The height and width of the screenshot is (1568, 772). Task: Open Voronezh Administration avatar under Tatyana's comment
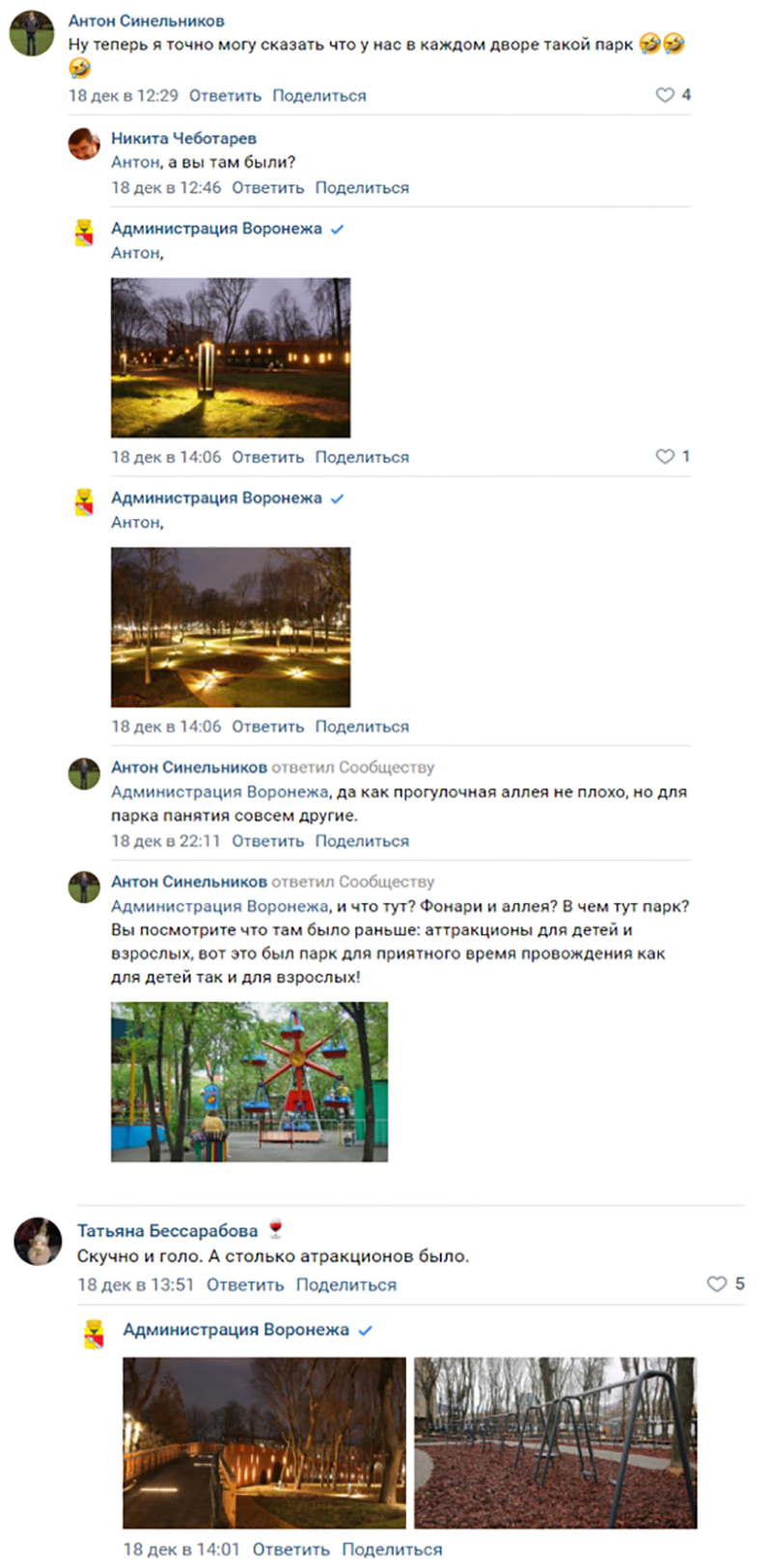point(93,1334)
